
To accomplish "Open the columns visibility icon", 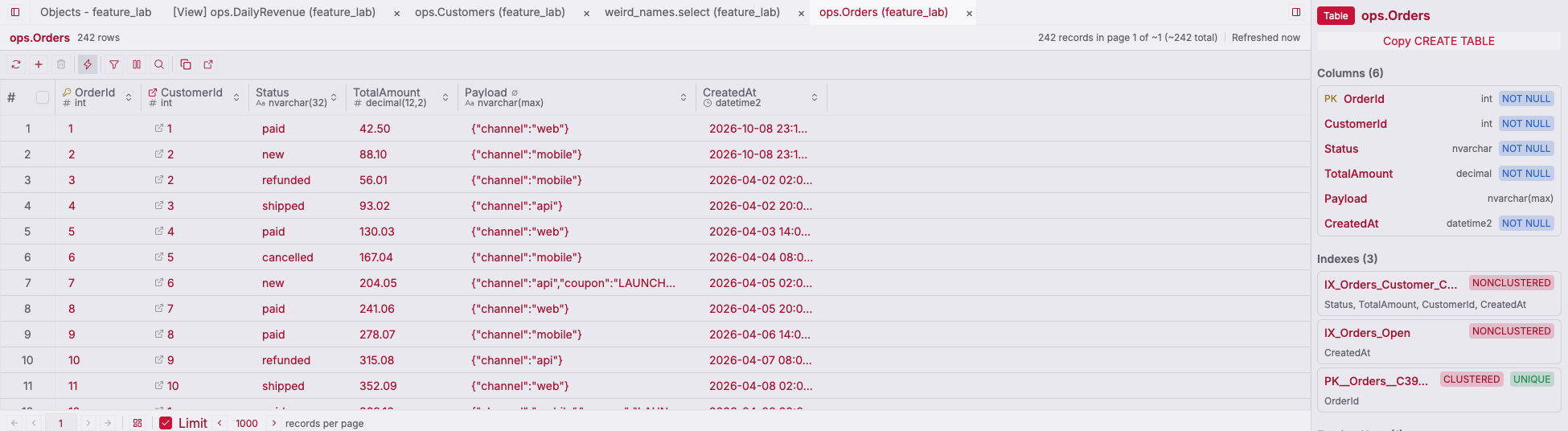I will tap(137, 64).
